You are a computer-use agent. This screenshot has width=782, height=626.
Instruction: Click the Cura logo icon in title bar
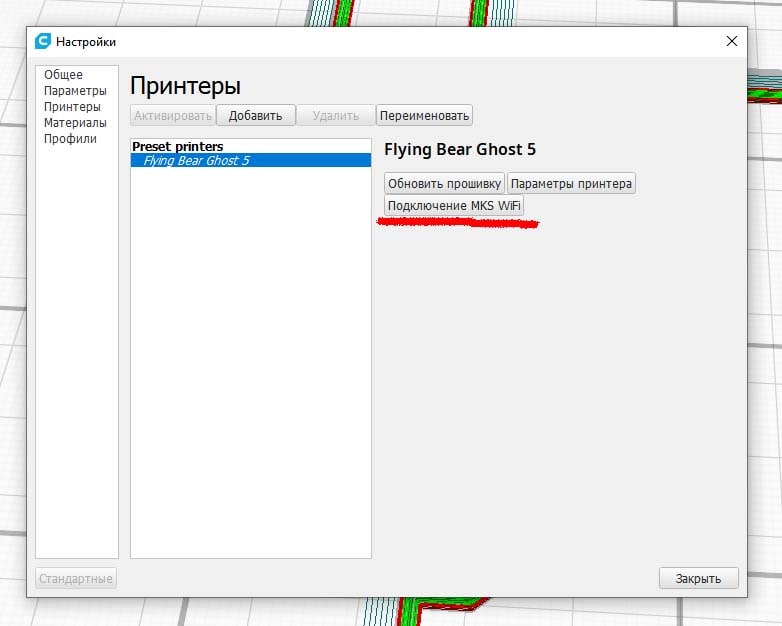43,41
